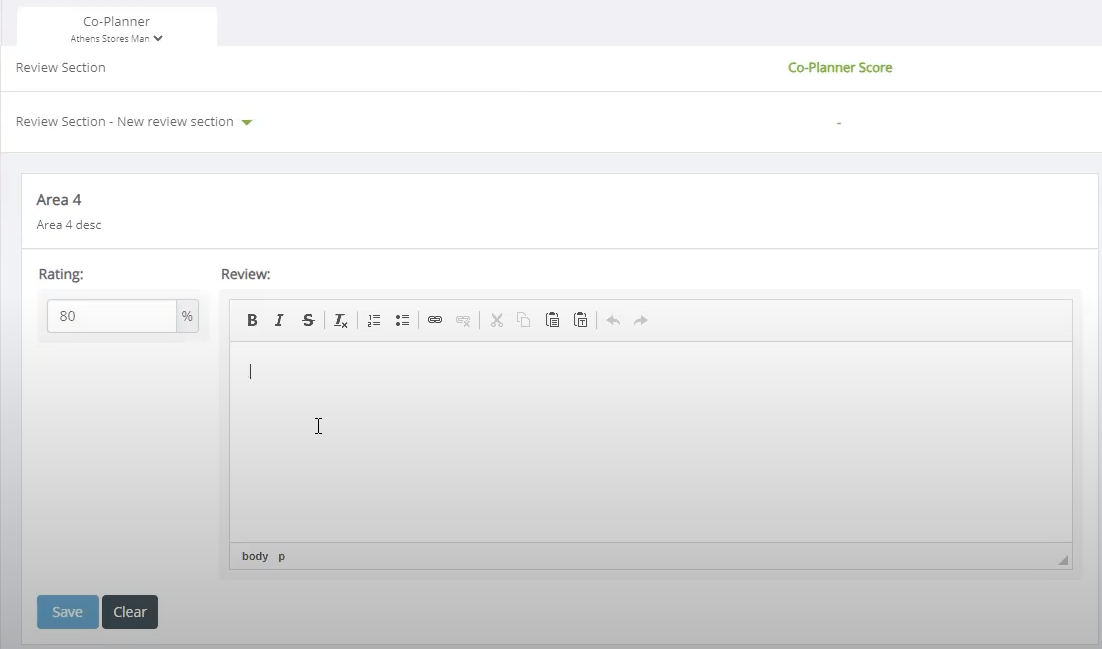Click the copy icon in the toolbar
1102x649 pixels.
point(524,320)
